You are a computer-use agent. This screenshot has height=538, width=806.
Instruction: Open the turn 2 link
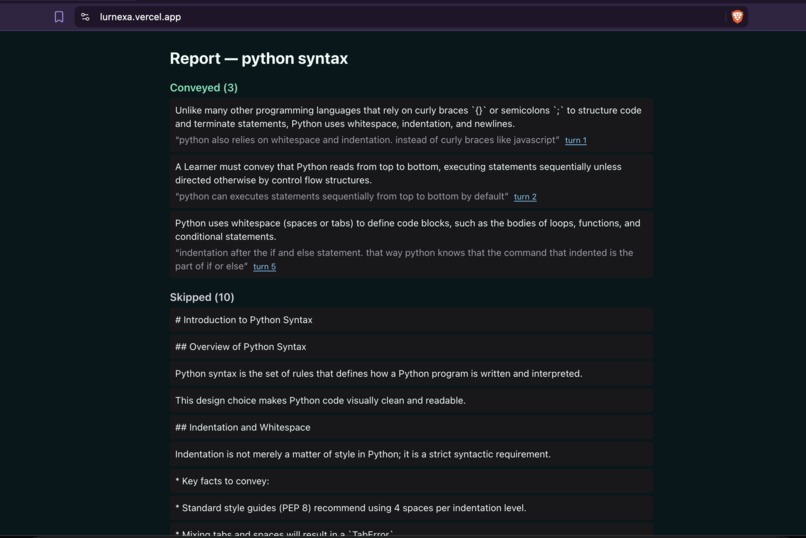pyautogui.click(x=525, y=197)
